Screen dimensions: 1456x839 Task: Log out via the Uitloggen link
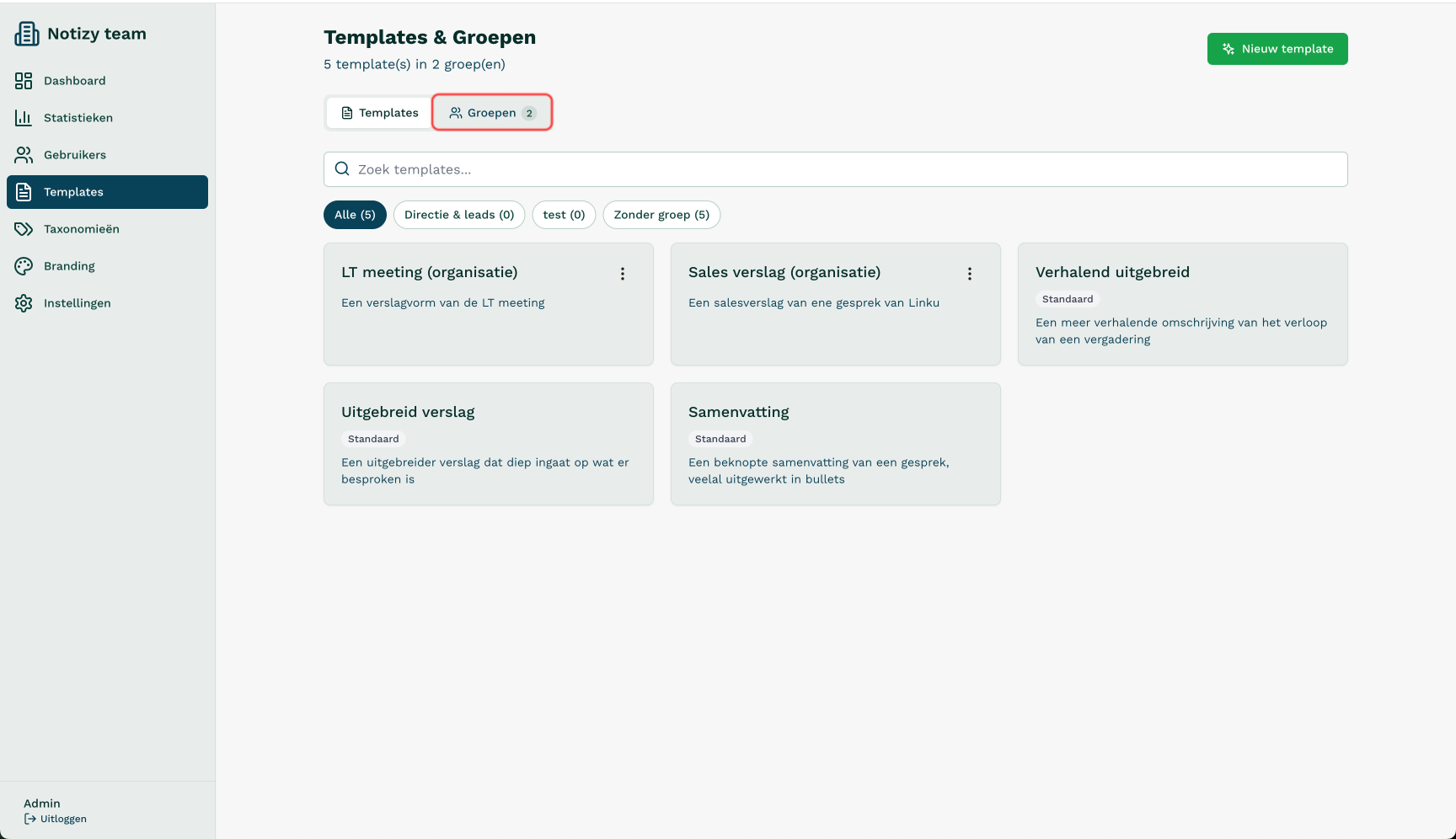63,819
